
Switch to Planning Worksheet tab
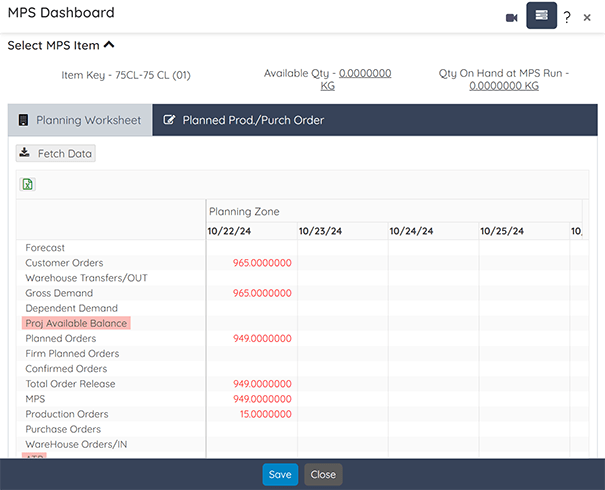pos(80,120)
